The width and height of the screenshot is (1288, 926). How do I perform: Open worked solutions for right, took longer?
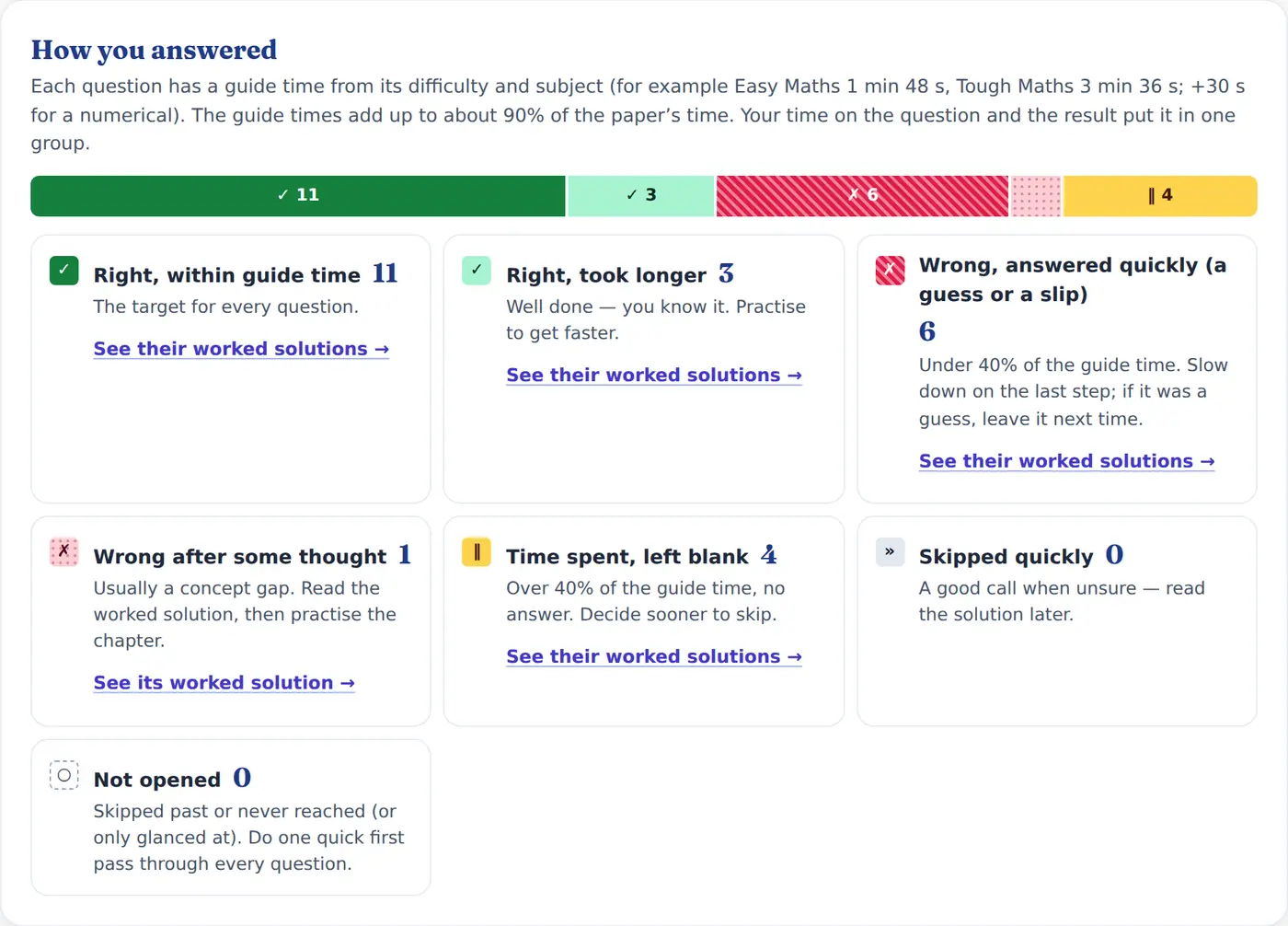click(654, 376)
